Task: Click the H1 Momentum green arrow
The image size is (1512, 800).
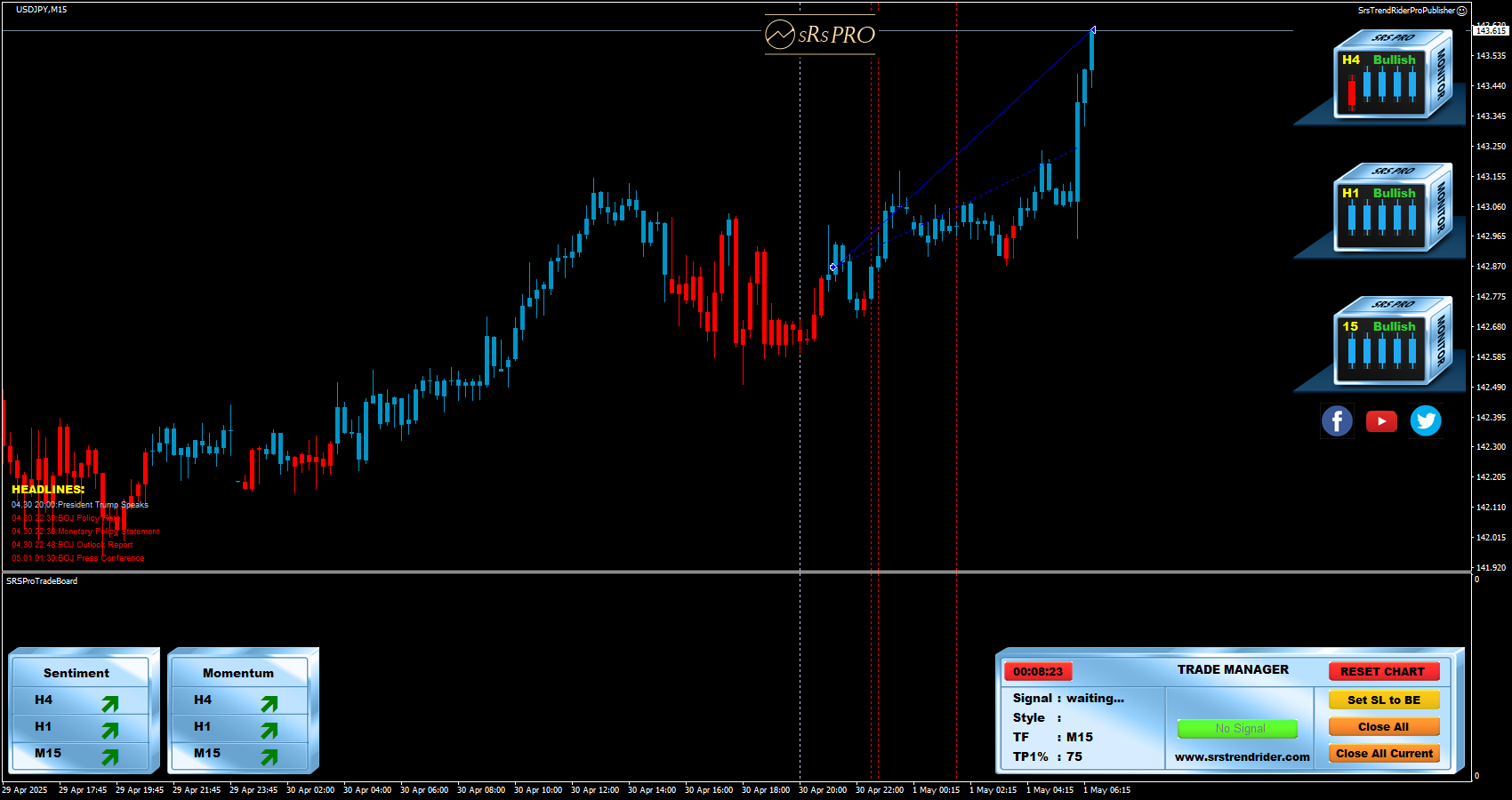Action: pos(269,730)
